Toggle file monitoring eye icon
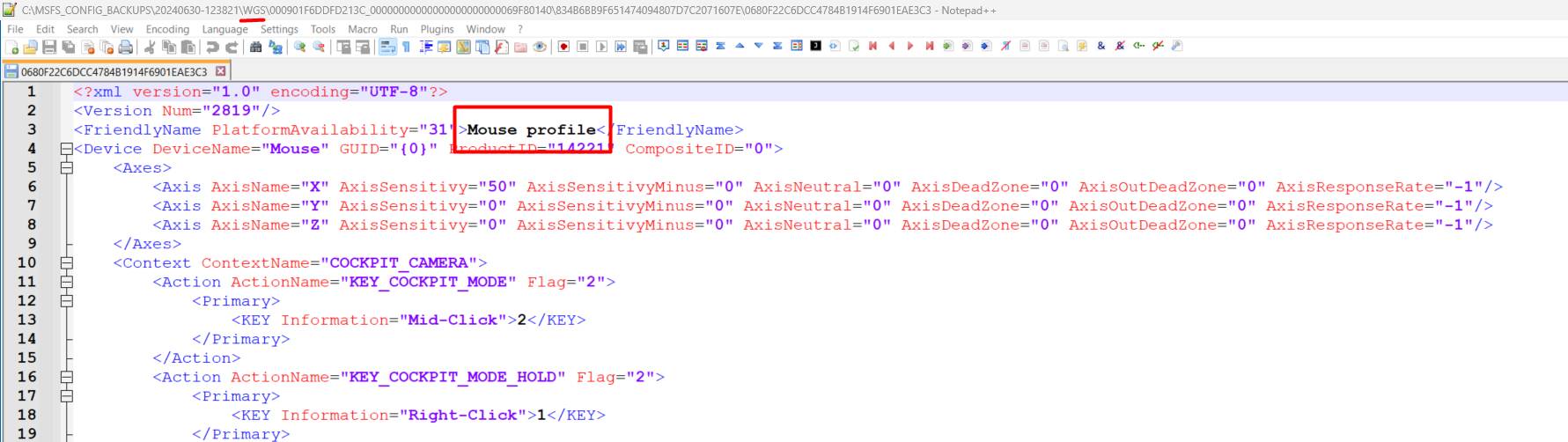 point(539,47)
